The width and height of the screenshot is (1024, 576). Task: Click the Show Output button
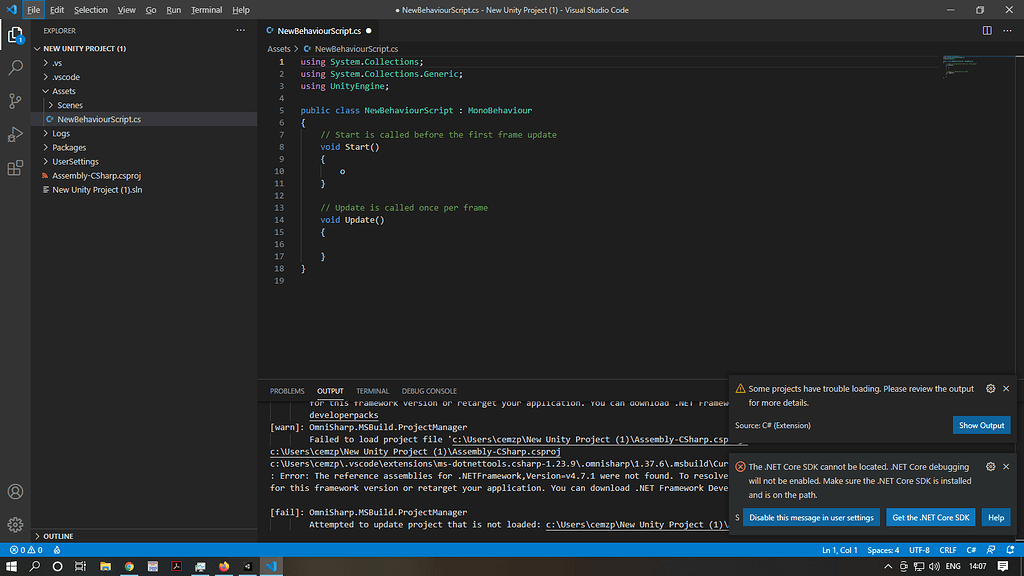[981, 425]
